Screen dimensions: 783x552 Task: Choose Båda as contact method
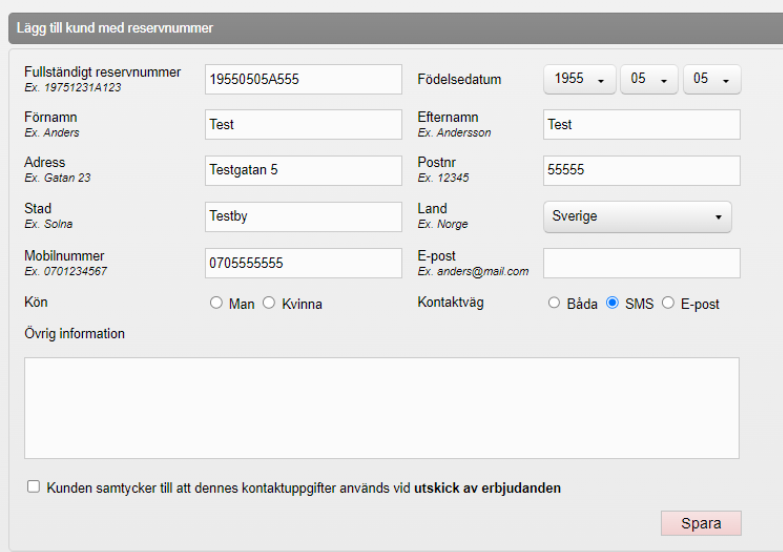(x=554, y=303)
